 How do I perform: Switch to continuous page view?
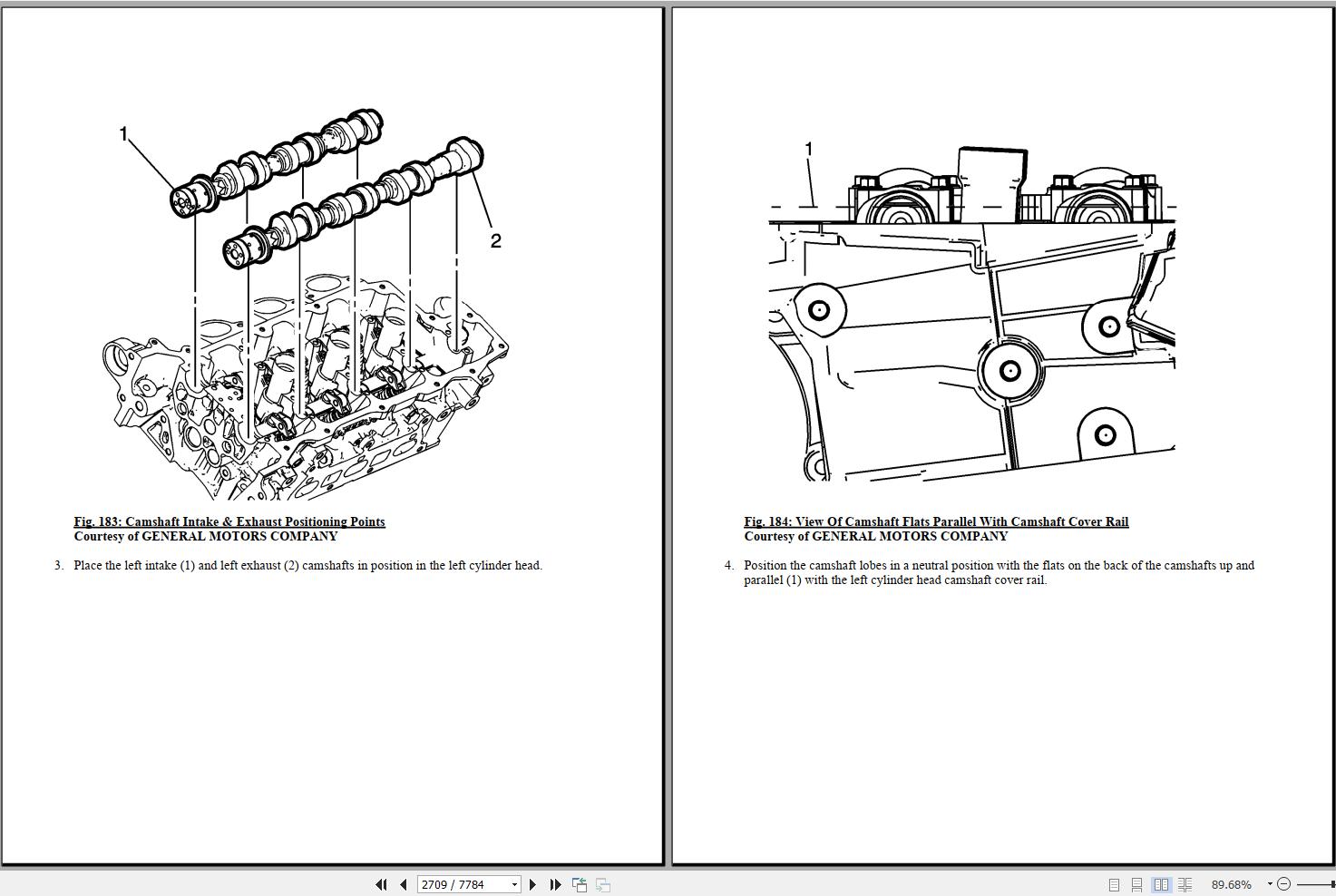(1136, 884)
